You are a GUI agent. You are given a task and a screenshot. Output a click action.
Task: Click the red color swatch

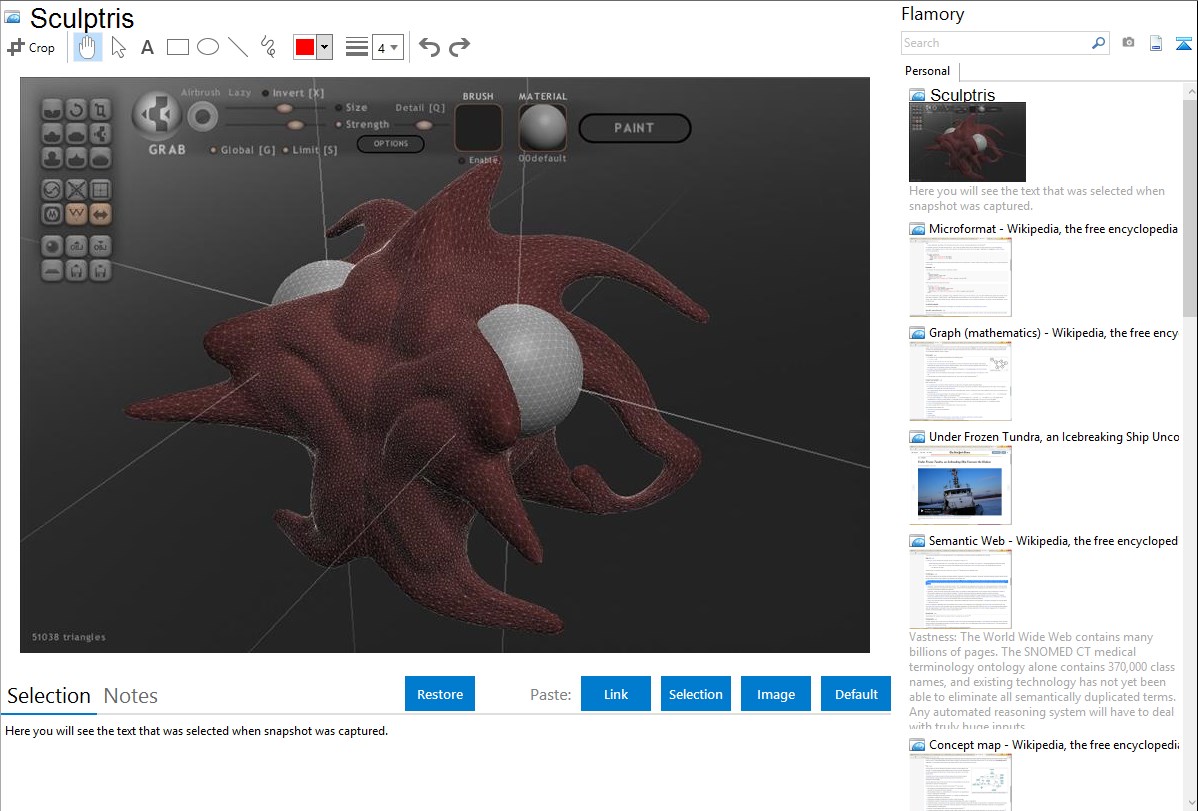pyautogui.click(x=304, y=47)
